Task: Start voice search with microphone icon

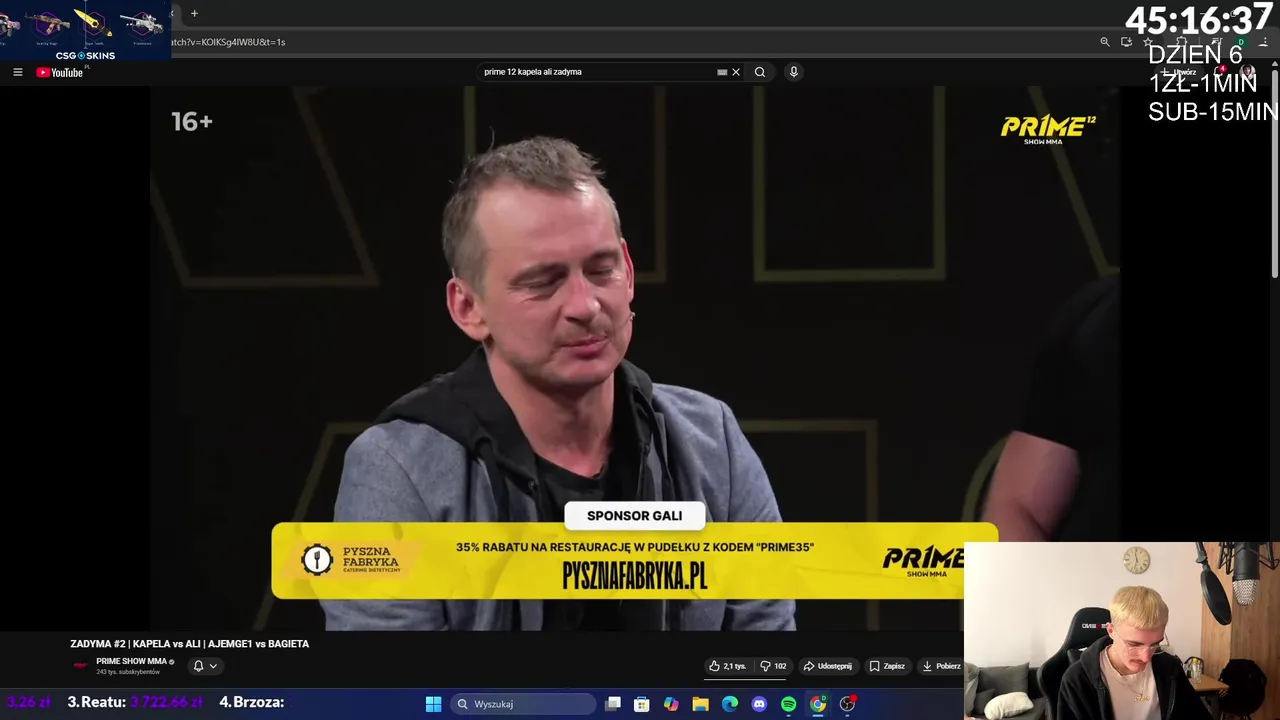Action: pos(794,72)
